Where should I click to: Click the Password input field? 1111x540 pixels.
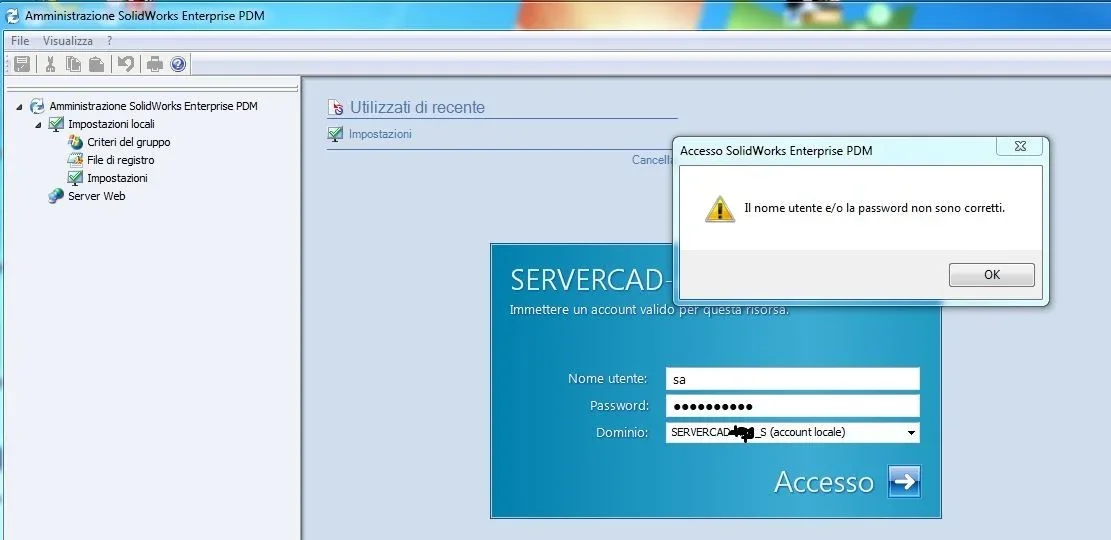click(x=793, y=406)
